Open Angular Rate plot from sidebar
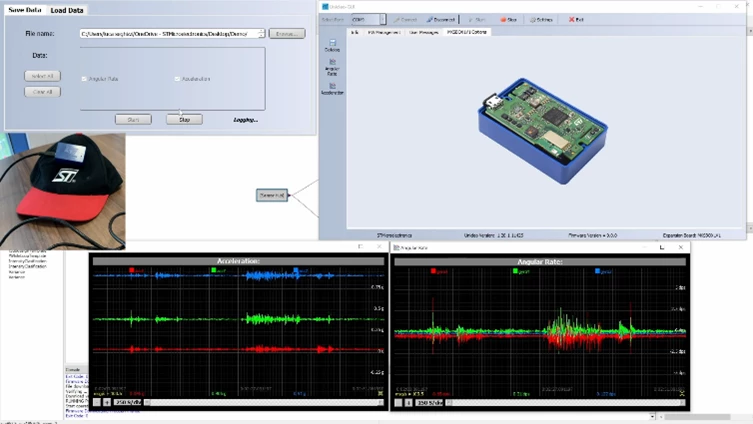Screen dimensions: 753x424 click(332, 67)
